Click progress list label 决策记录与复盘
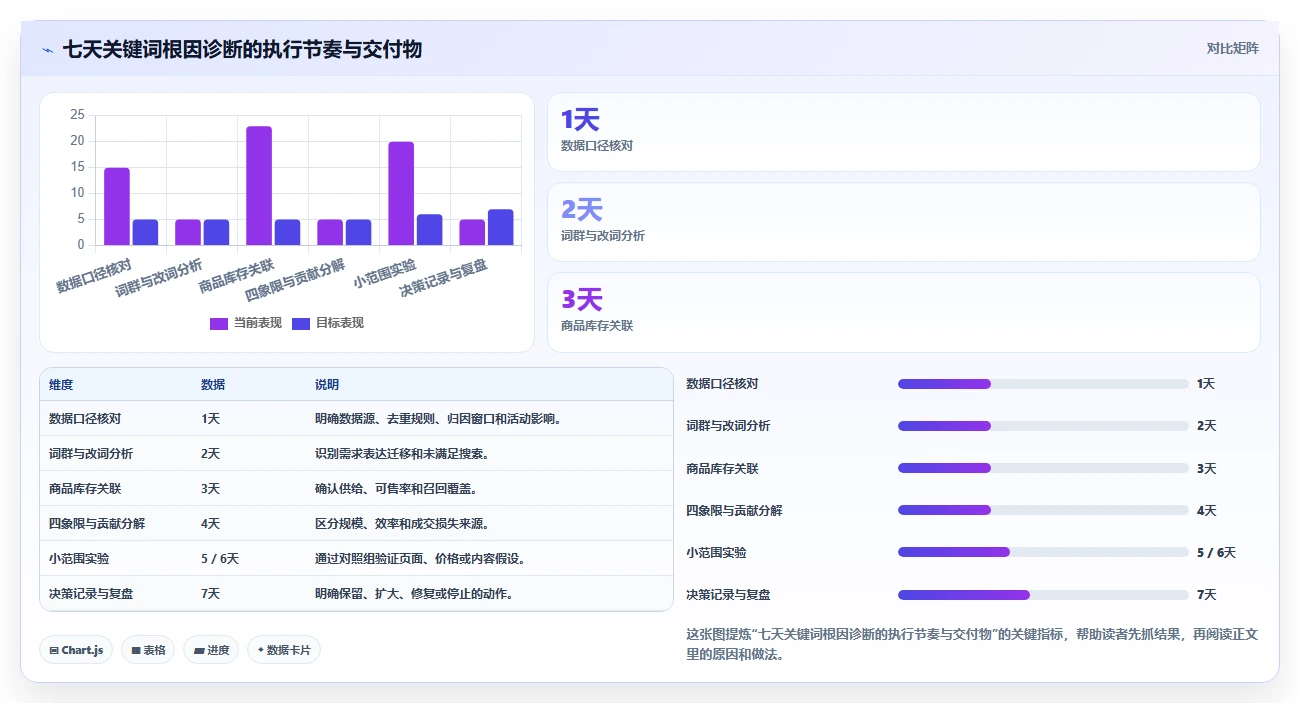The width and height of the screenshot is (1300, 703). [728, 595]
